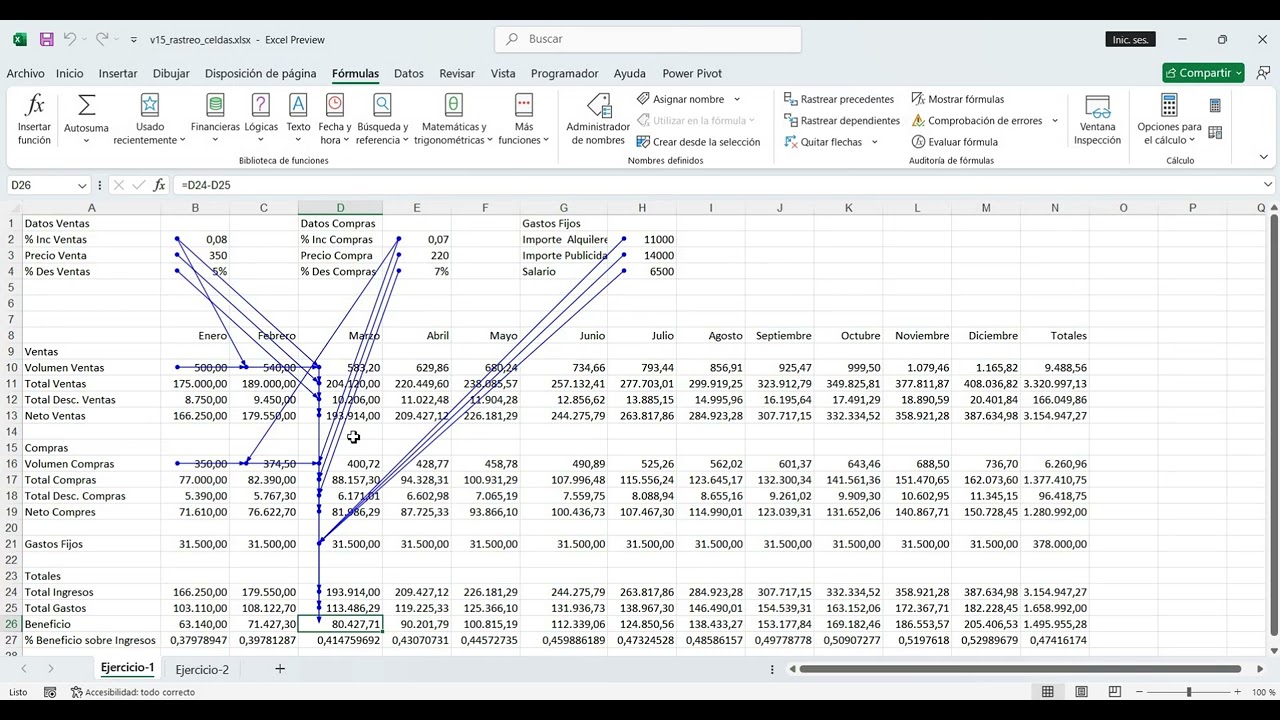Expand the formula bar
The image size is (1280, 720).
(x=1268, y=185)
